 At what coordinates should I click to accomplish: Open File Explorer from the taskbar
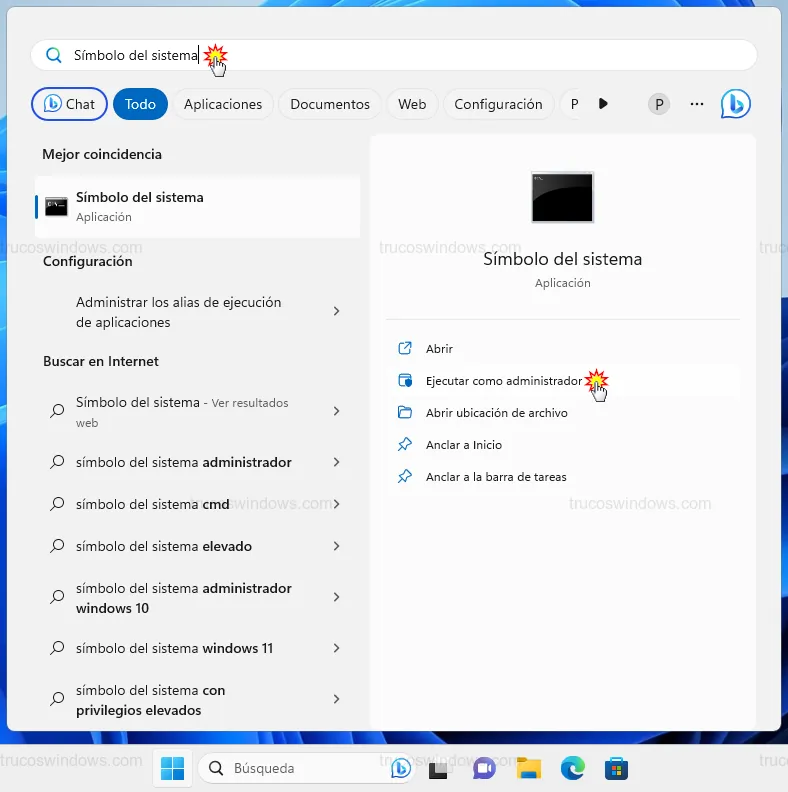pos(528,768)
